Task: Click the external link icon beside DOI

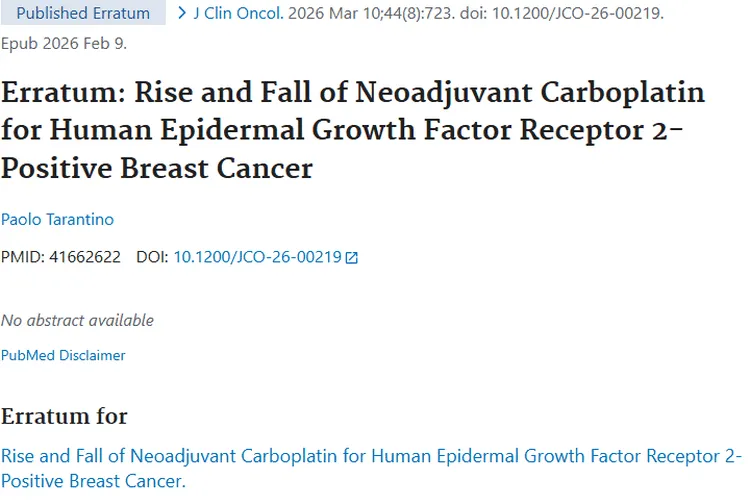Action: pos(351,258)
